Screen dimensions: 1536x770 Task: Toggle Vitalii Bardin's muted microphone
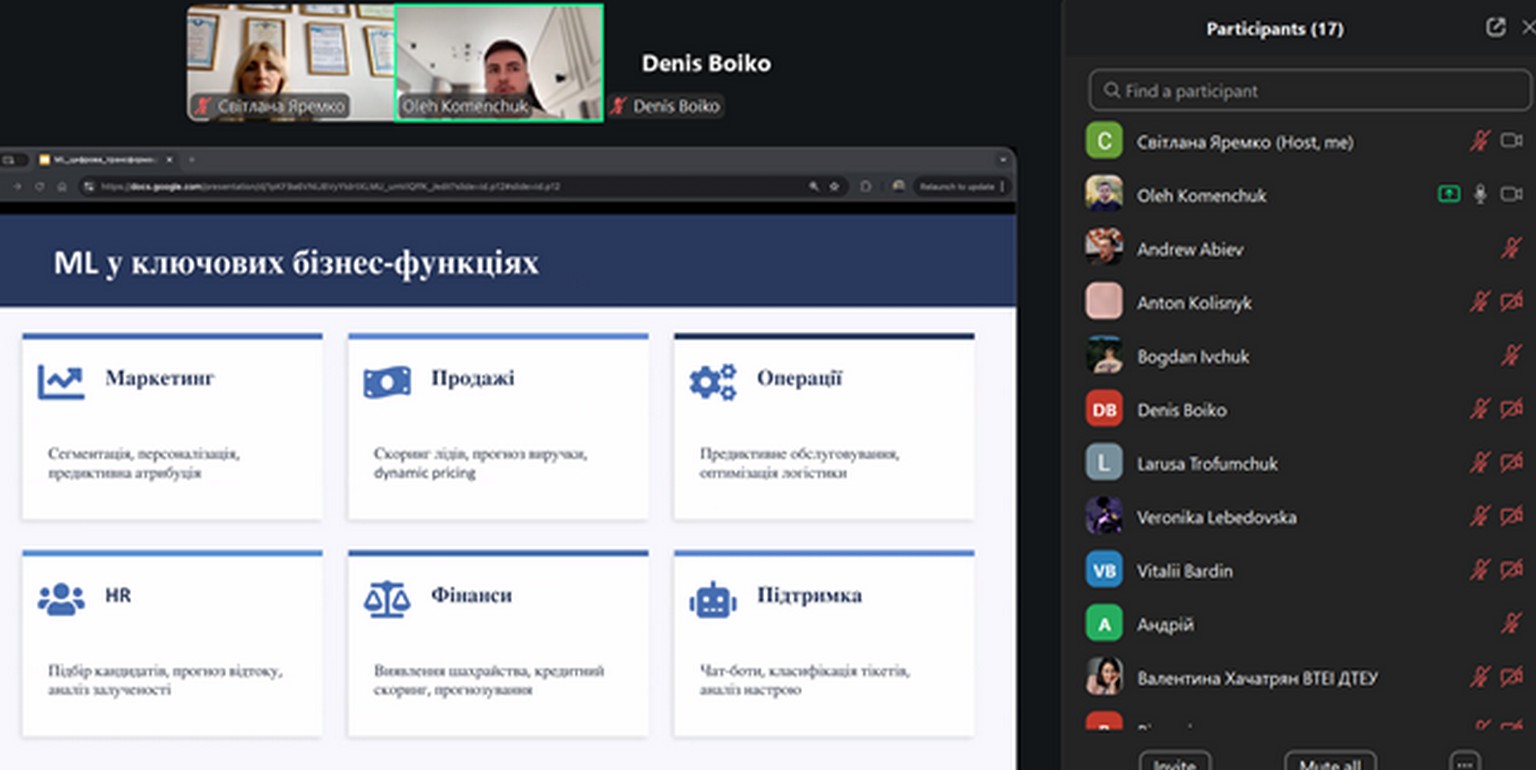tap(1480, 570)
